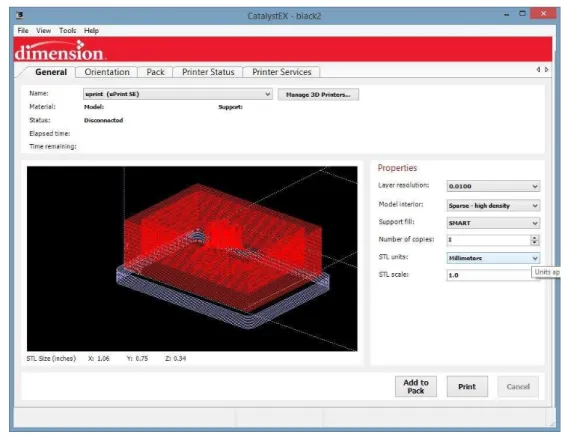The image size is (565, 438).
Task: Decrease the number of copies with down arrow
Action: [535, 243]
